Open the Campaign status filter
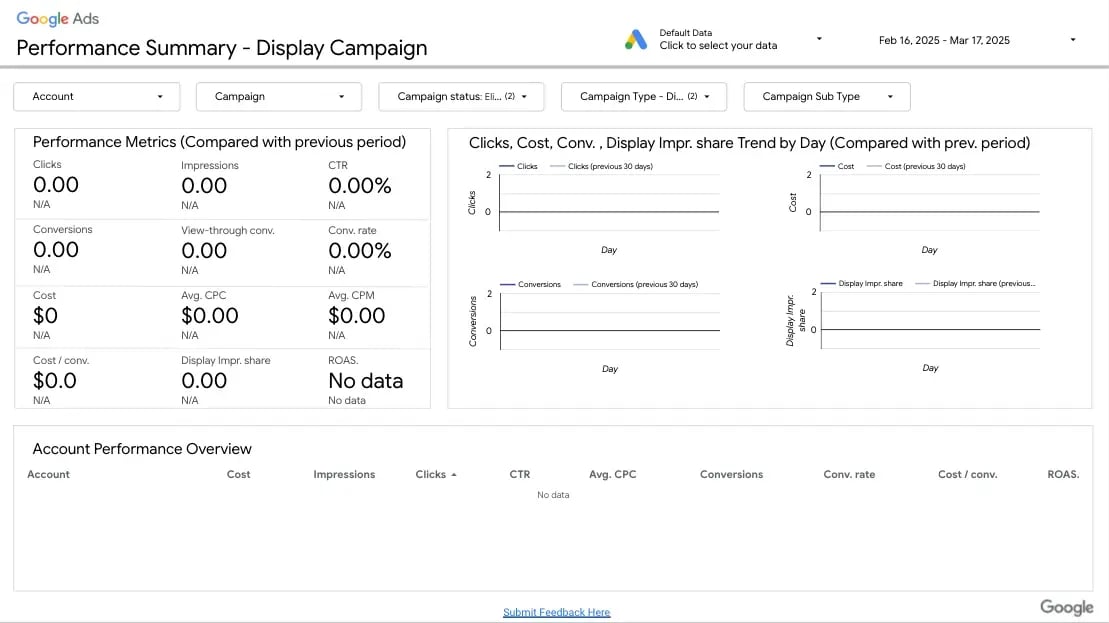This screenshot has width=1109, height=623. (x=461, y=96)
